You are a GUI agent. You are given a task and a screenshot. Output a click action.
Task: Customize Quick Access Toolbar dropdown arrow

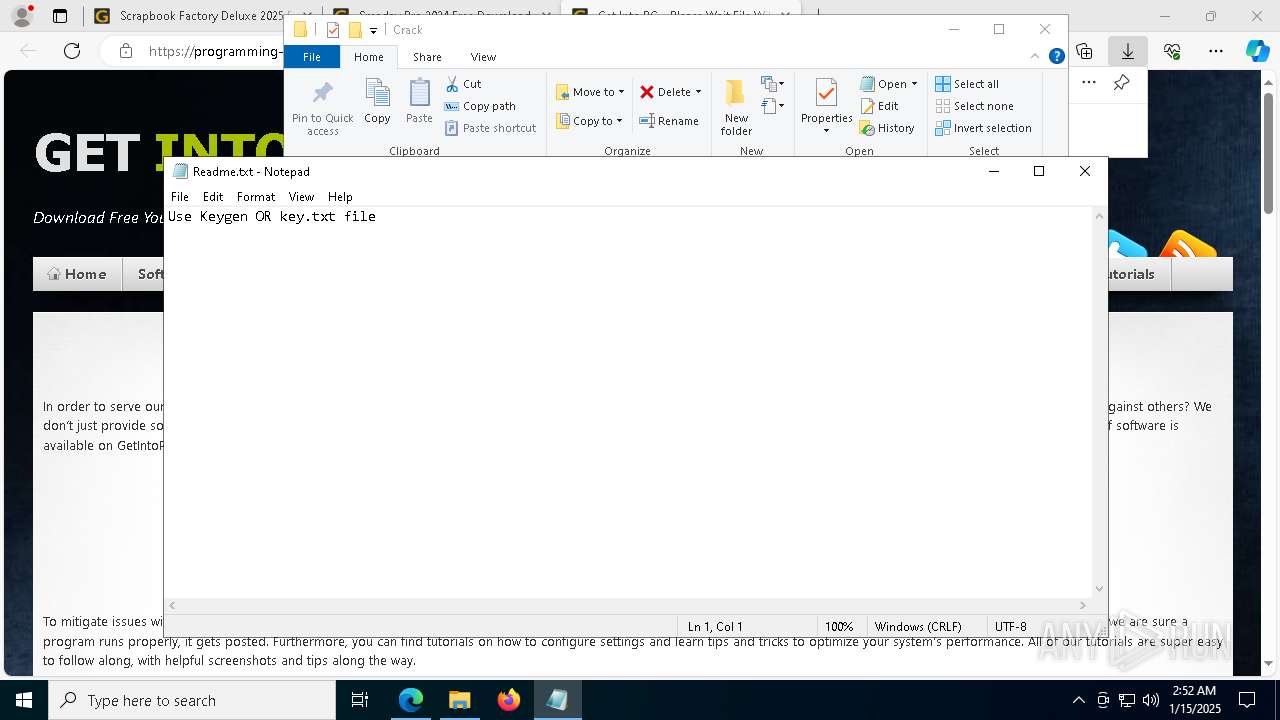tap(373, 30)
